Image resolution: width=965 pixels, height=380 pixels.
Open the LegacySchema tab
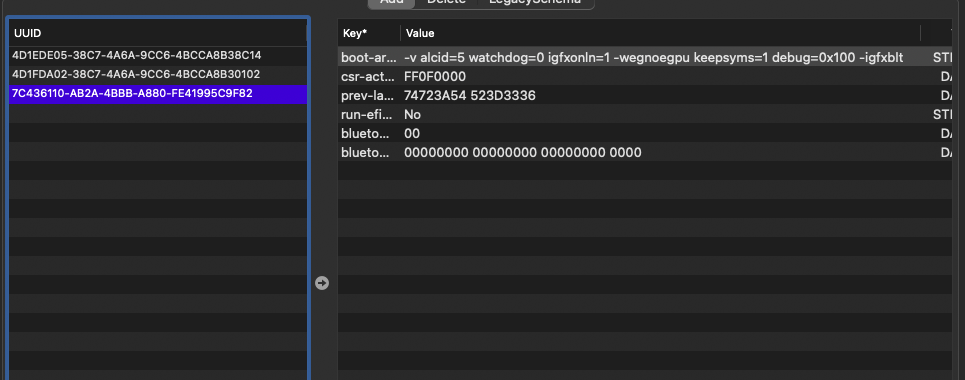[535, 2]
